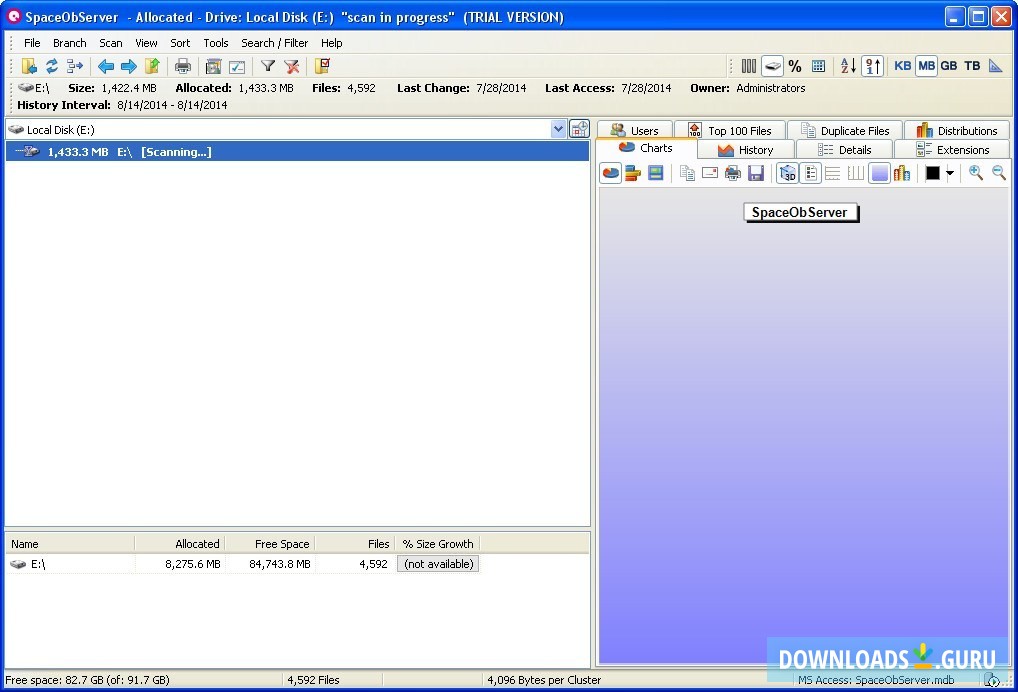Open the Duplicate Files tab
The width and height of the screenshot is (1018, 692).
pyautogui.click(x=845, y=130)
